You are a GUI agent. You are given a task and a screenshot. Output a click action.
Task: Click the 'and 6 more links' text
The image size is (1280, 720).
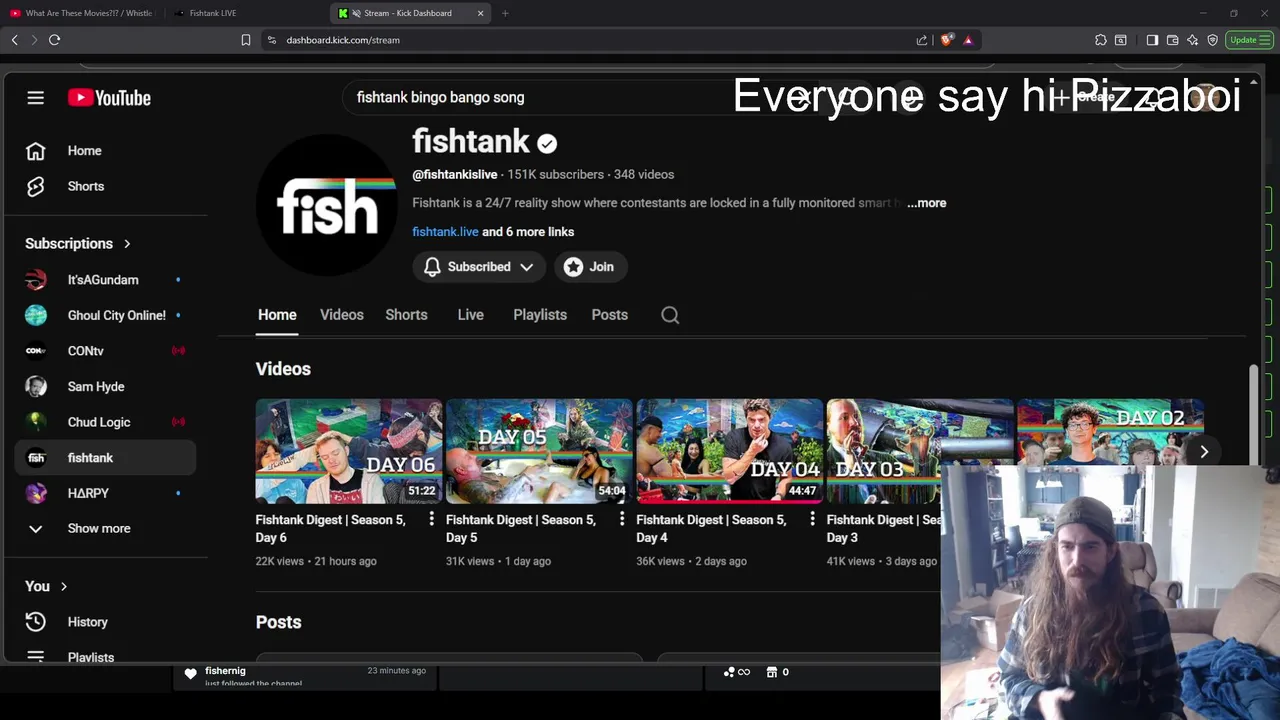528,232
